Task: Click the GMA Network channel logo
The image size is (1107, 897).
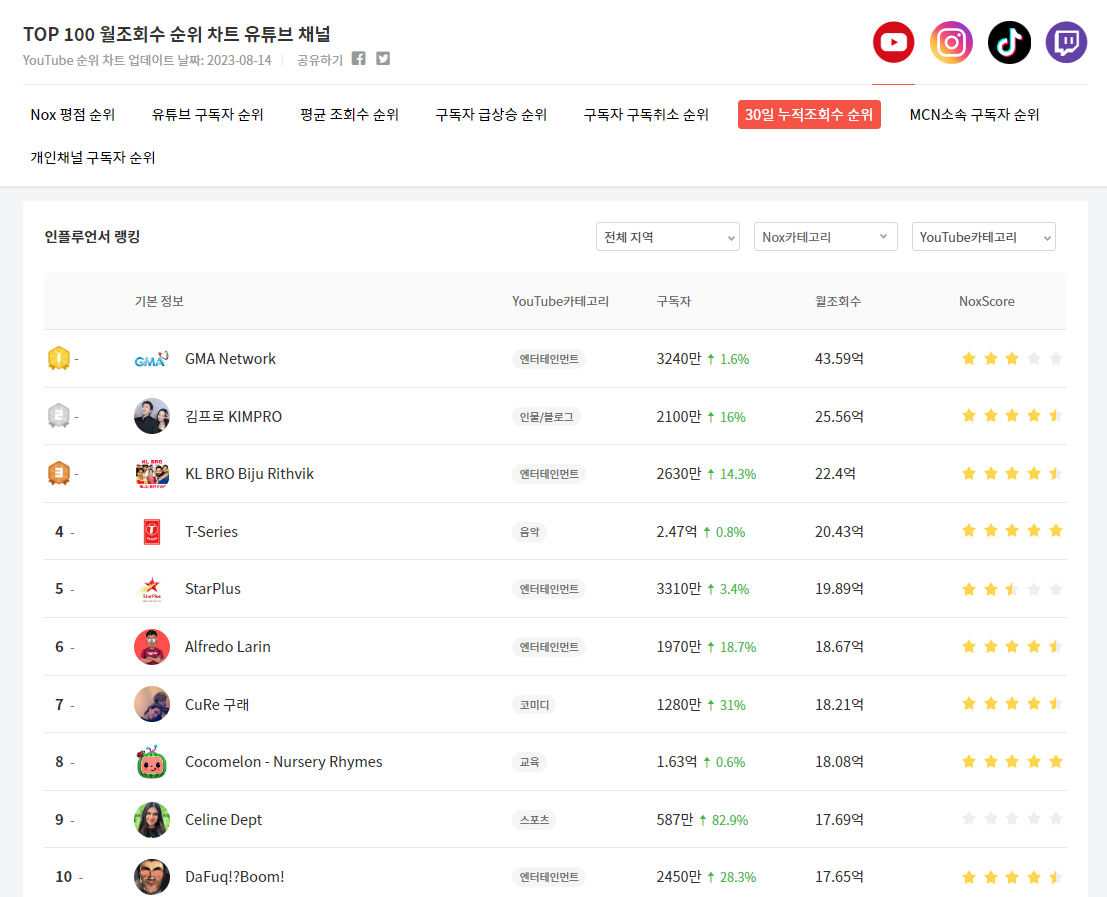Action: pyautogui.click(x=152, y=359)
